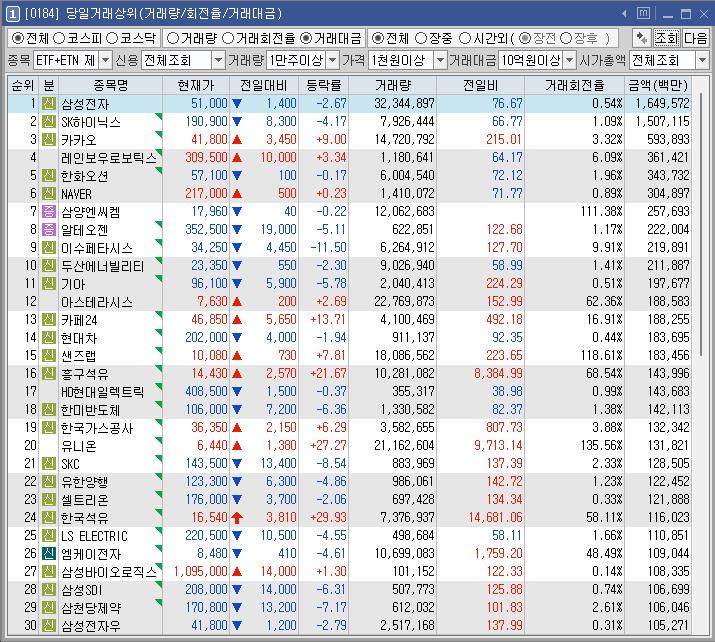Click the 조회 search button
The width and height of the screenshot is (715, 642).
pos(667,38)
